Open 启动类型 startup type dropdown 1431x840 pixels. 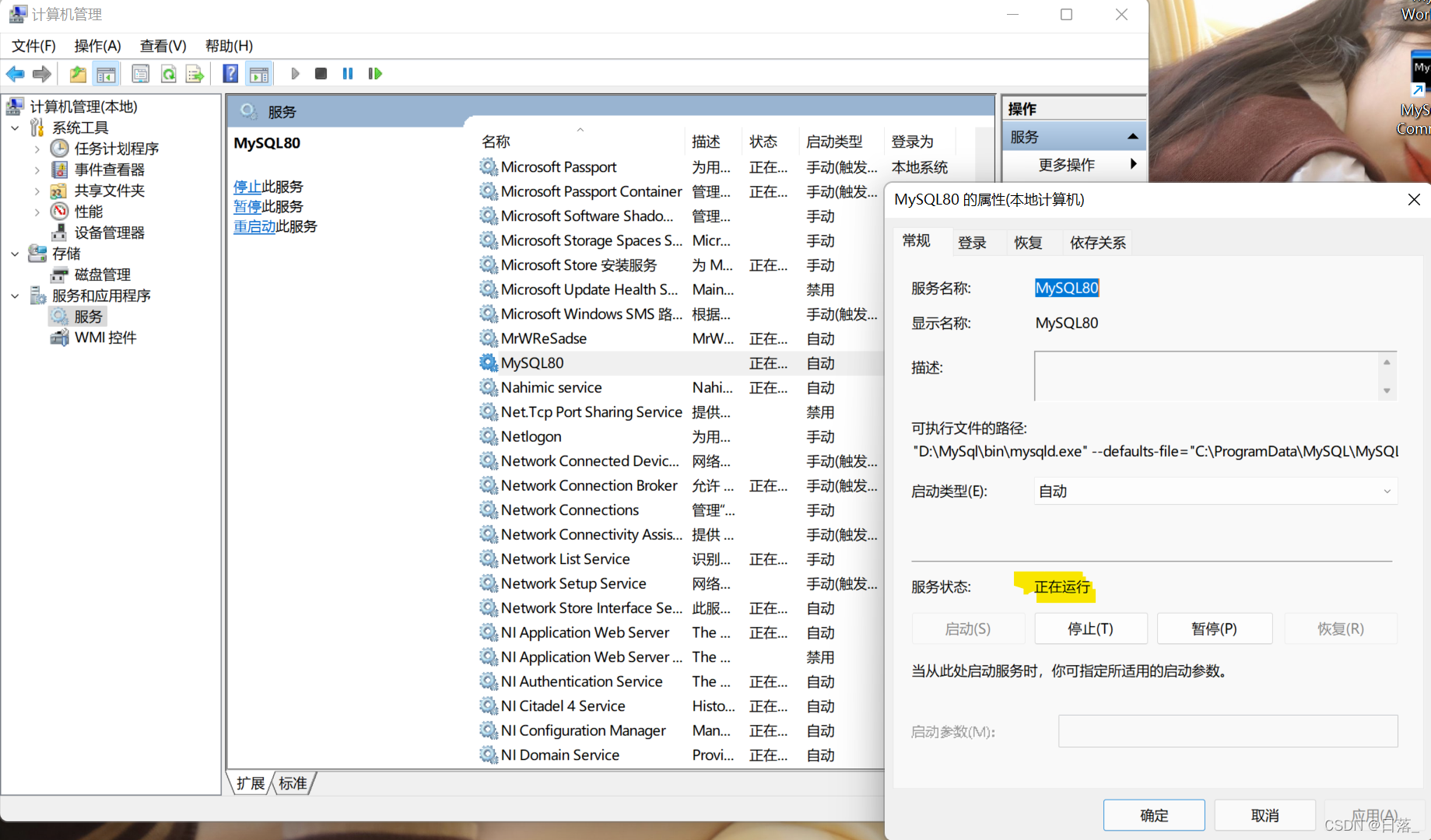click(x=1215, y=492)
